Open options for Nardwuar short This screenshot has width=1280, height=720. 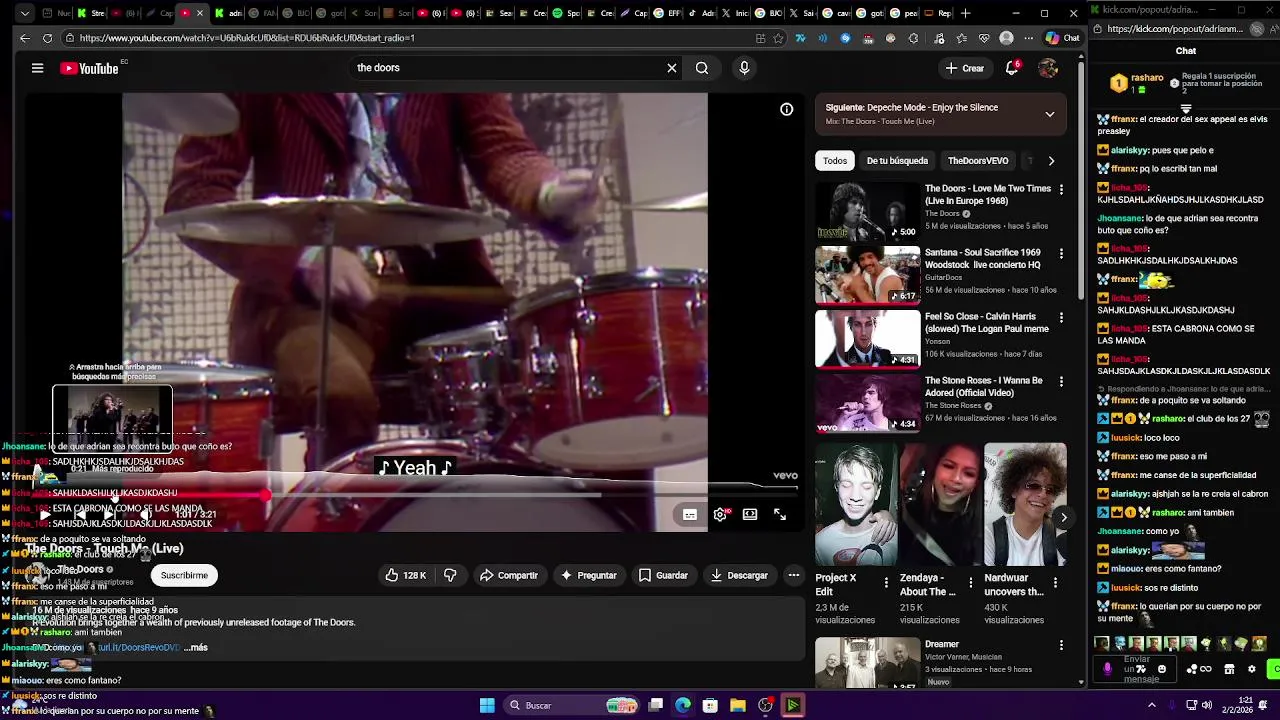pos(1055,581)
